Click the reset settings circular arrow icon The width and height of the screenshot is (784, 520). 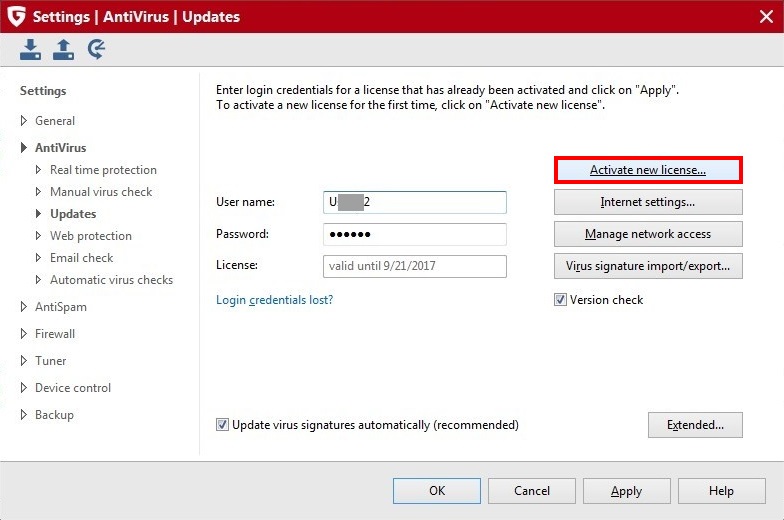click(96, 50)
